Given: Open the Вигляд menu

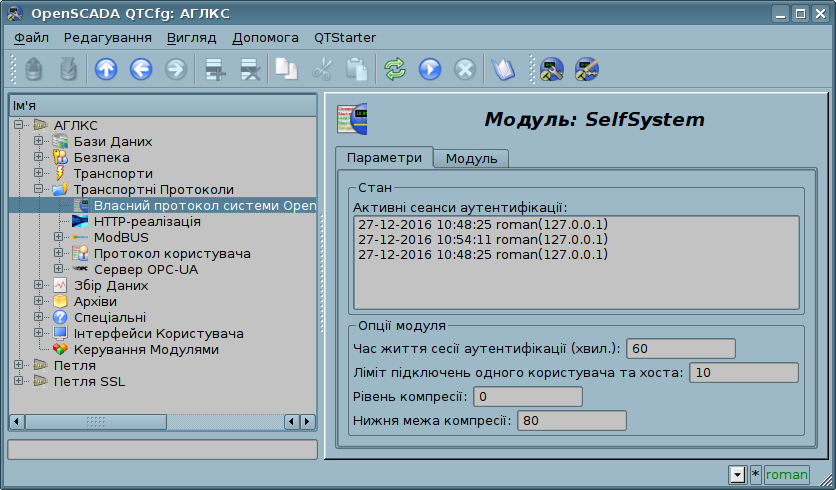Looking at the screenshot, I should pos(191,38).
